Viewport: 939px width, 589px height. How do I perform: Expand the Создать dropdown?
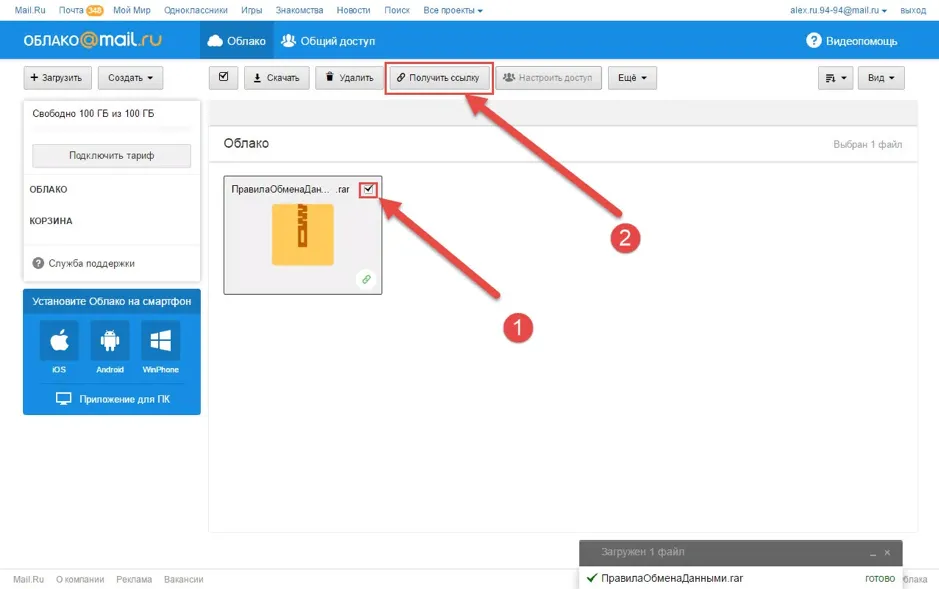point(131,78)
